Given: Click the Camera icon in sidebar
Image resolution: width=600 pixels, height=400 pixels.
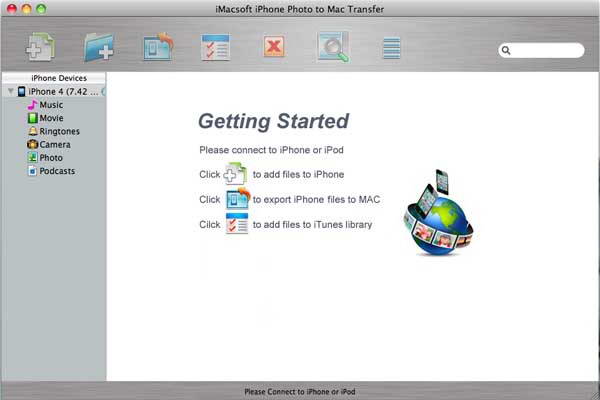Looking at the screenshot, I should pyautogui.click(x=33, y=144).
